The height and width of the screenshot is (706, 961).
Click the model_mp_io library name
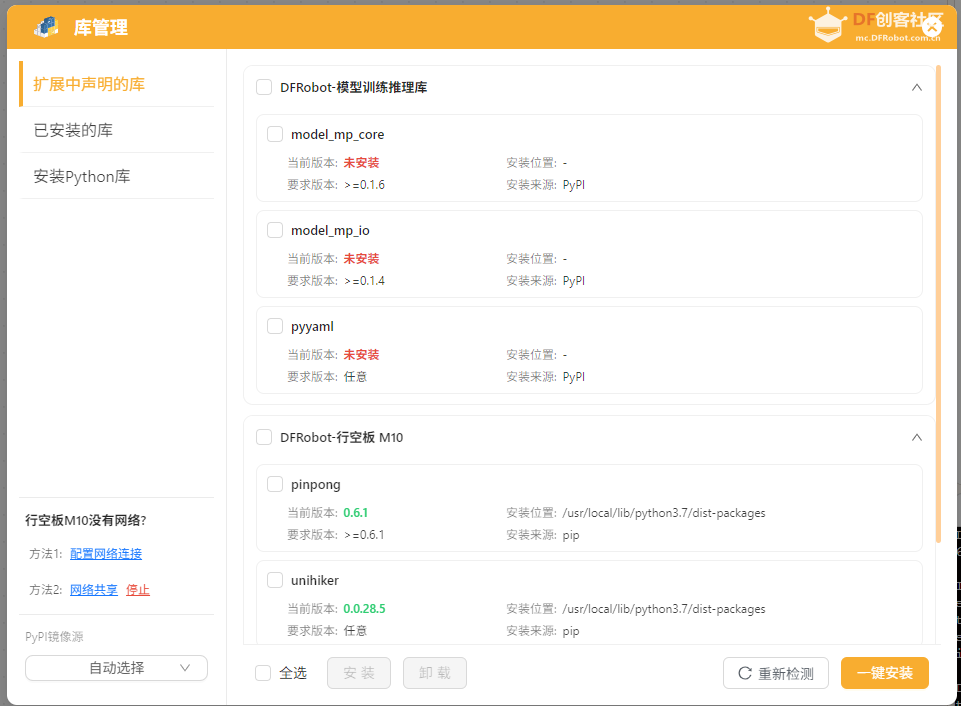[330, 230]
